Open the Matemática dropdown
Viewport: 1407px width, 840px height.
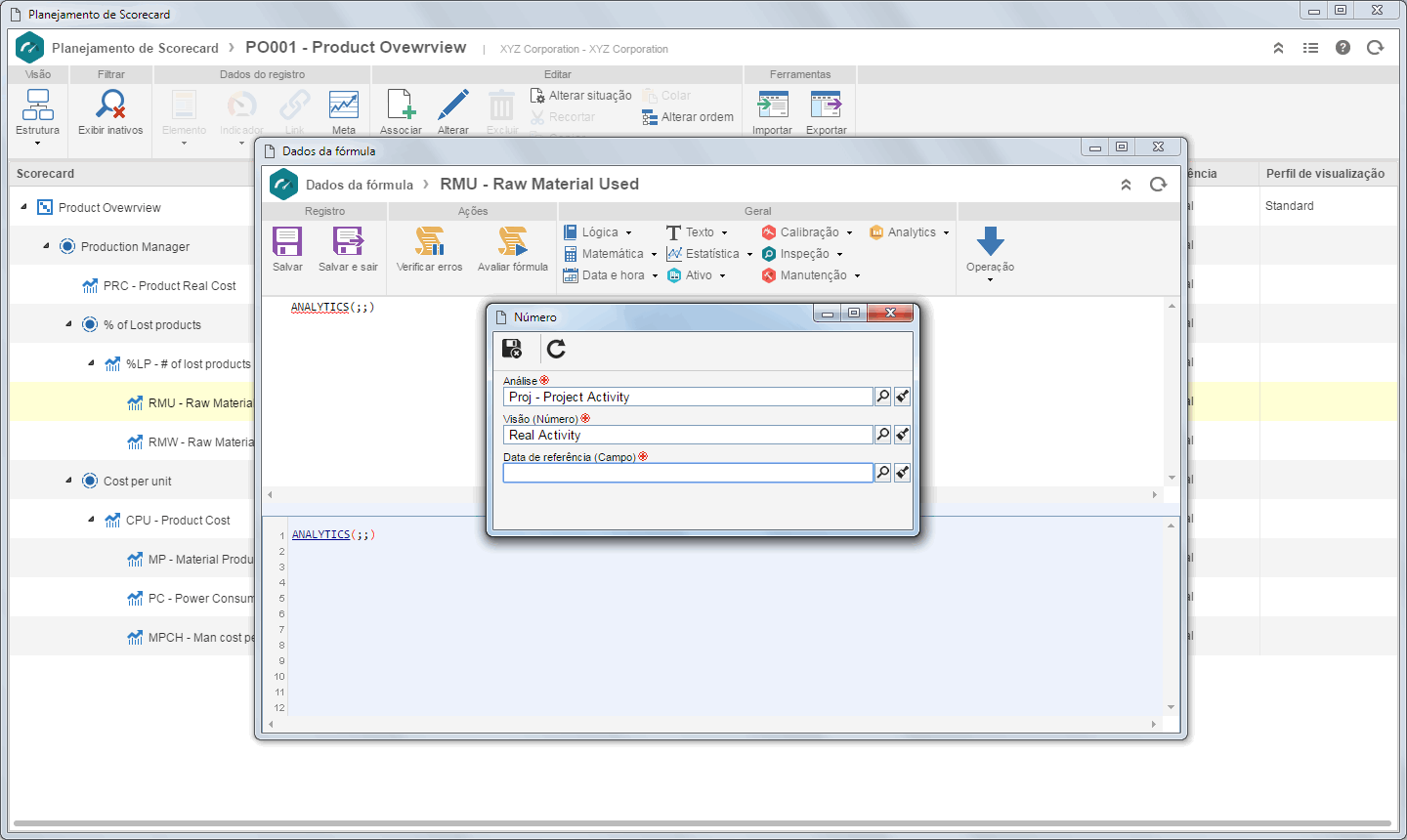[x=611, y=254]
